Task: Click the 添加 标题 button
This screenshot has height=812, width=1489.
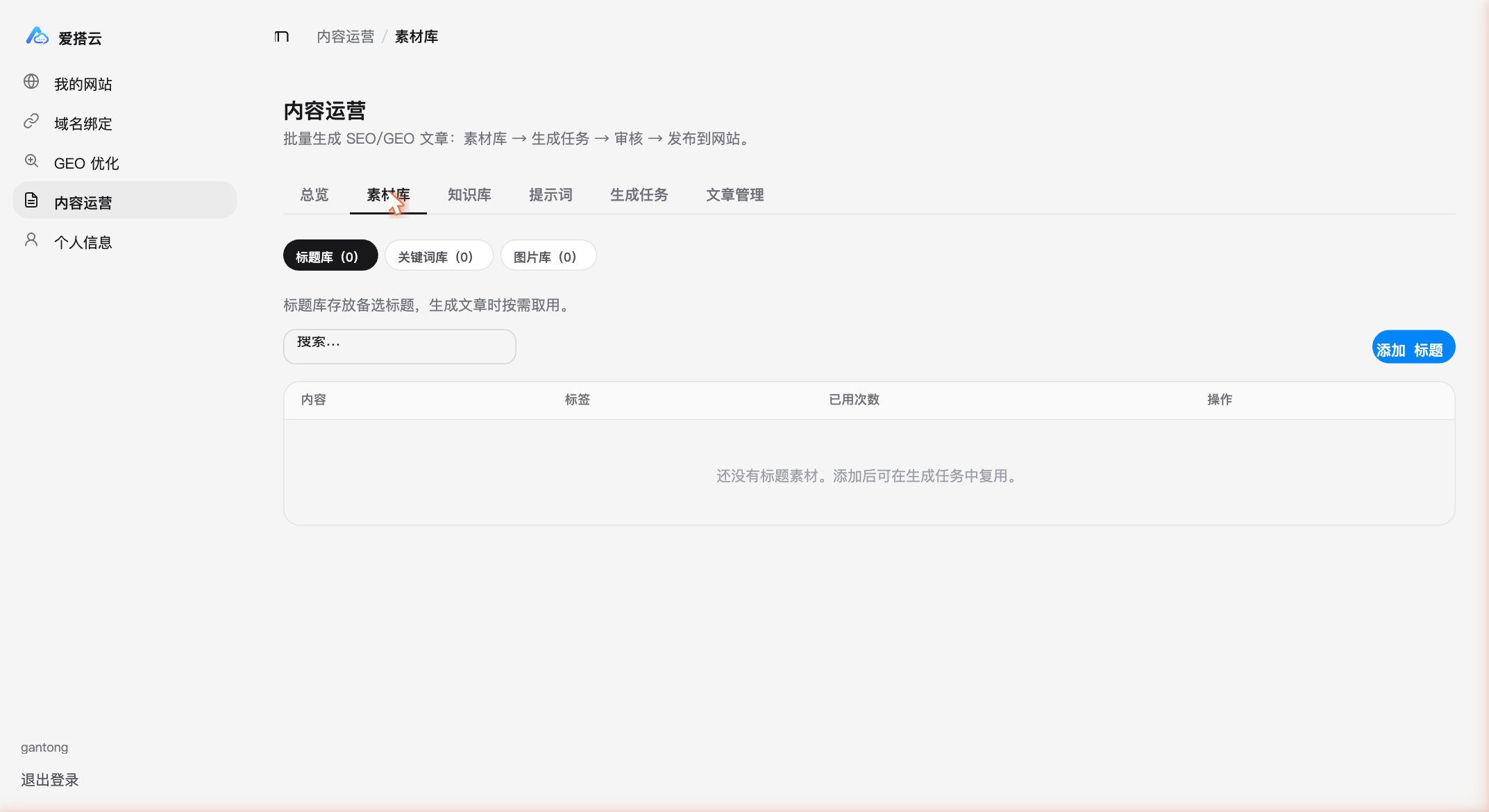Action: click(x=1413, y=347)
